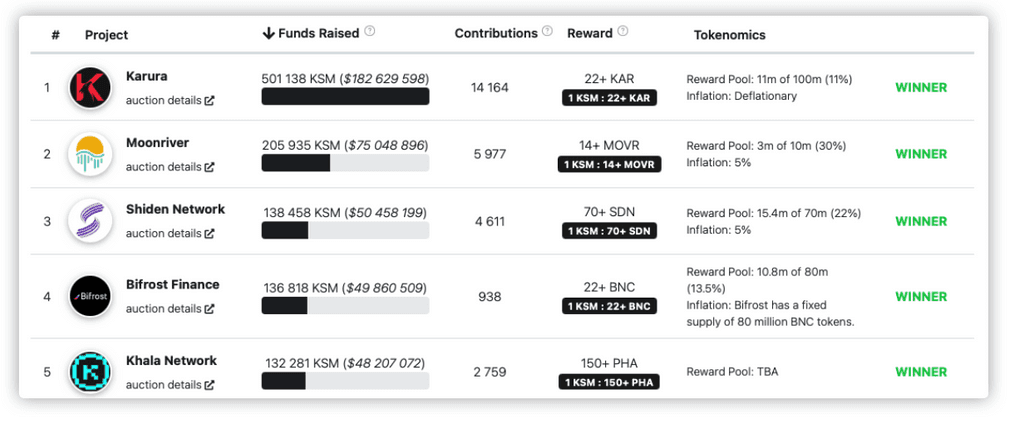Open Khala Network auction details link
This screenshot has width=1024, height=424.
(x=170, y=385)
